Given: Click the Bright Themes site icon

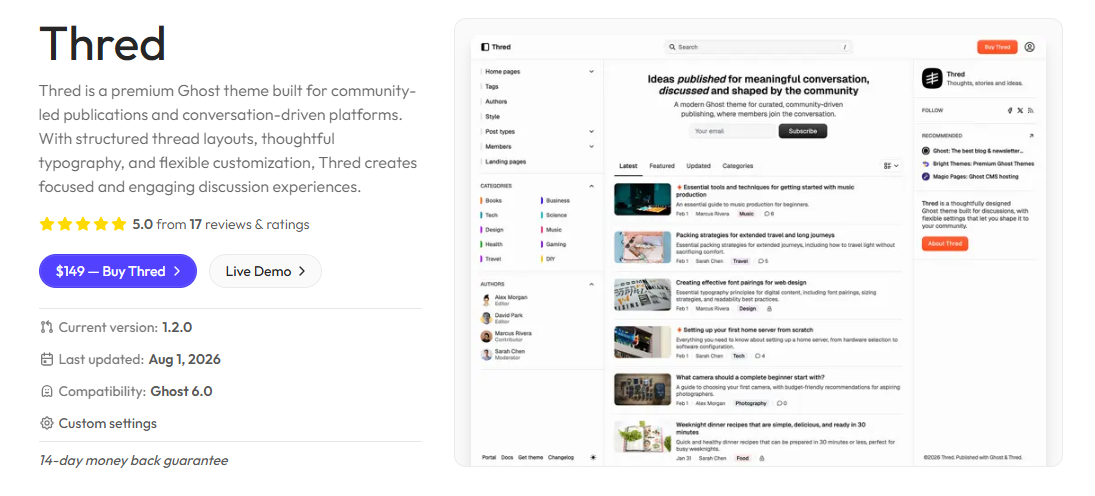Looking at the screenshot, I should click(x=926, y=163).
